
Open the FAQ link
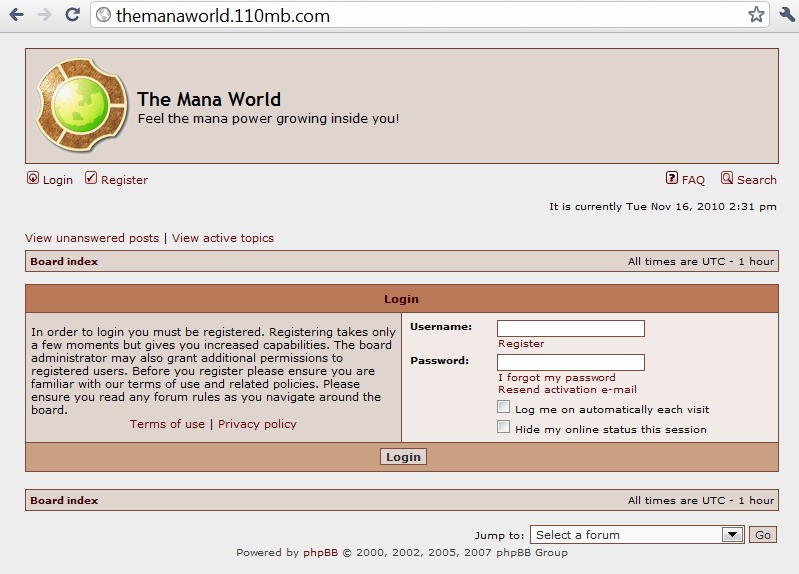pyautogui.click(x=693, y=180)
